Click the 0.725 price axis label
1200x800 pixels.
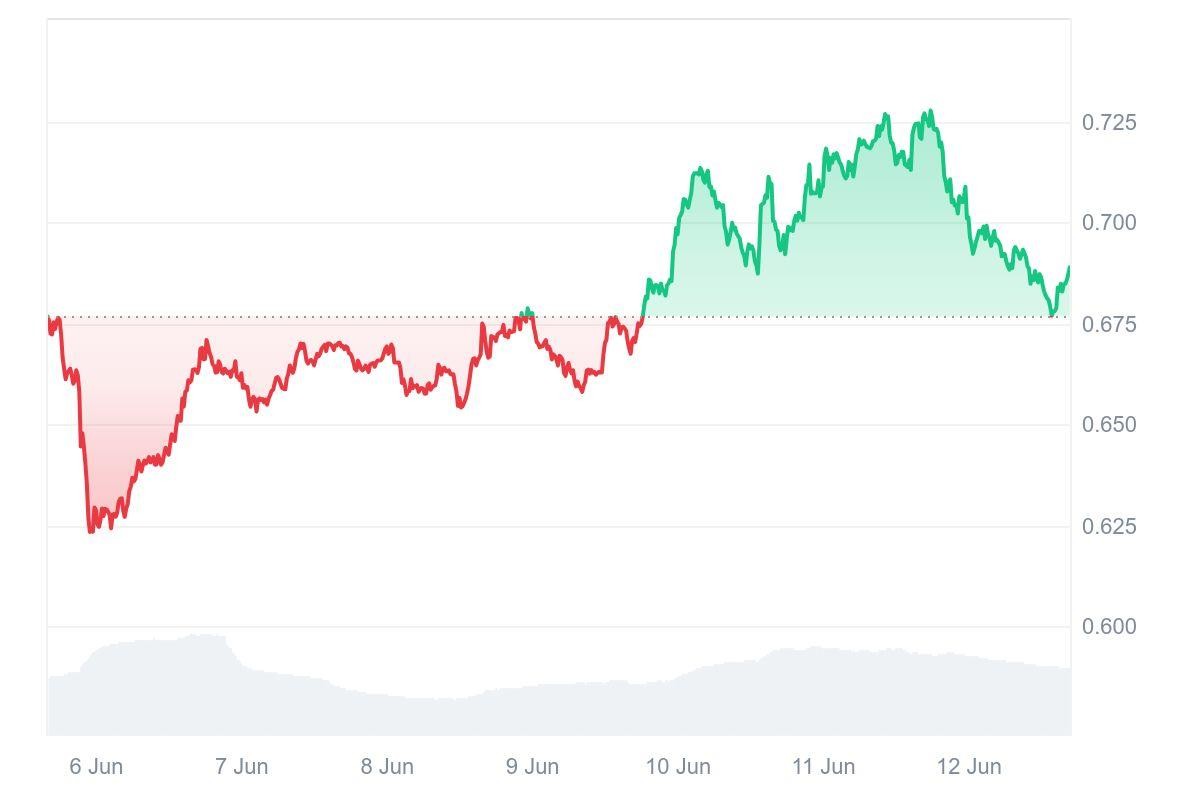point(1109,123)
